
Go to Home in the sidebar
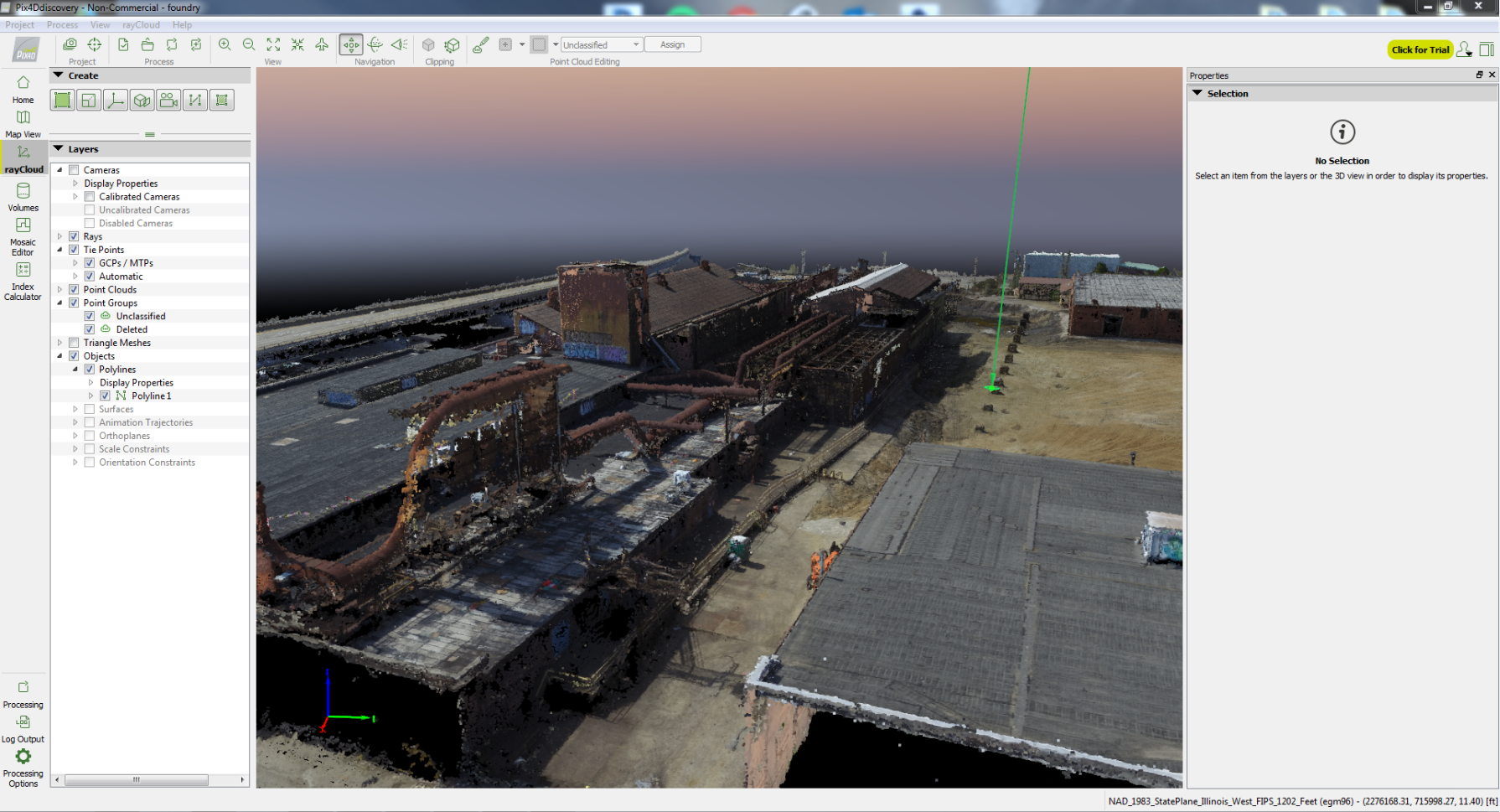(x=23, y=88)
